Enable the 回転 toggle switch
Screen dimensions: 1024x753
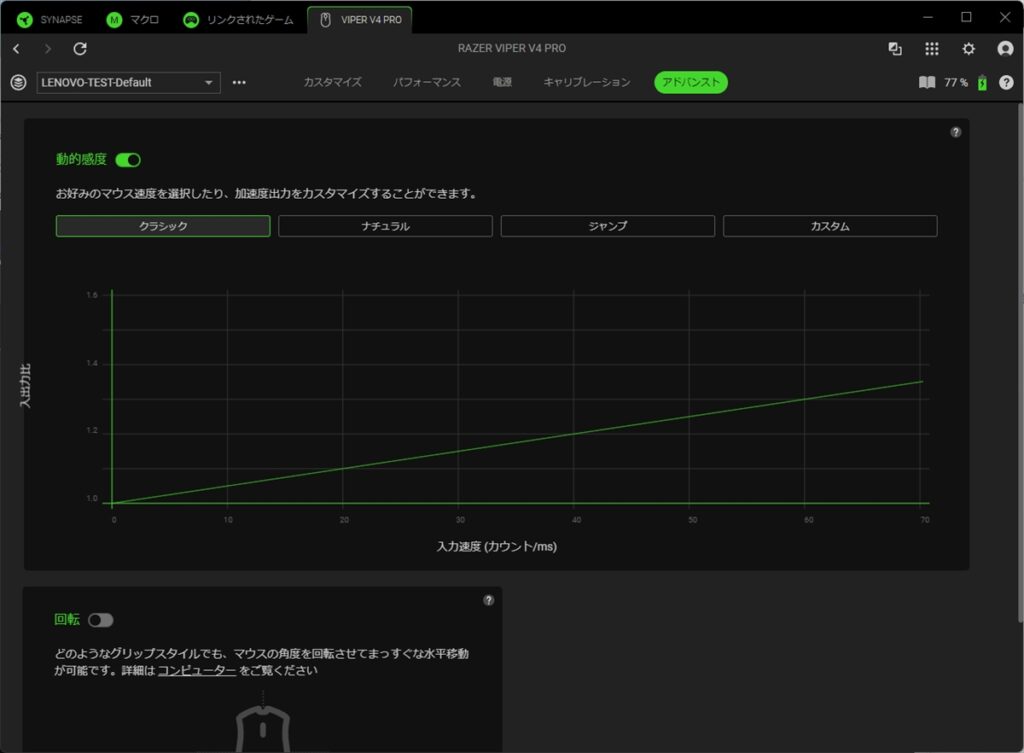click(x=100, y=620)
